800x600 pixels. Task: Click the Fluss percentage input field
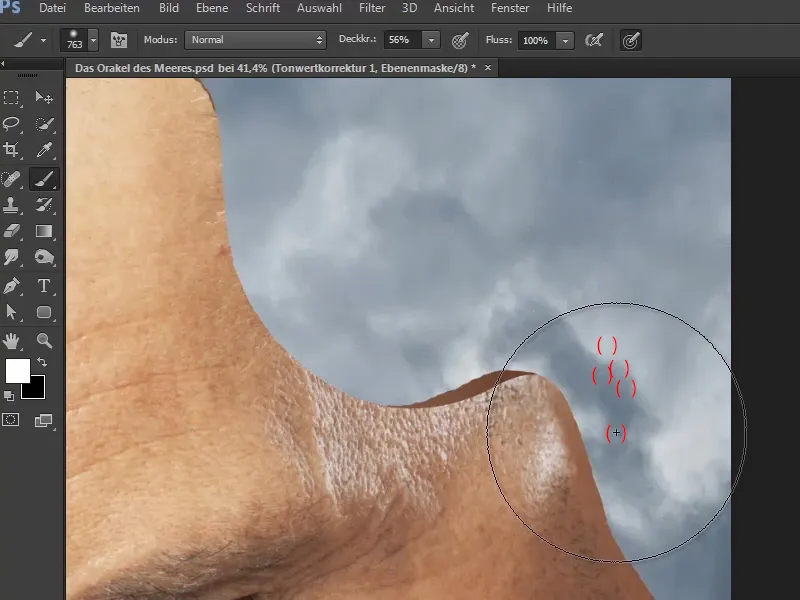[535, 40]
